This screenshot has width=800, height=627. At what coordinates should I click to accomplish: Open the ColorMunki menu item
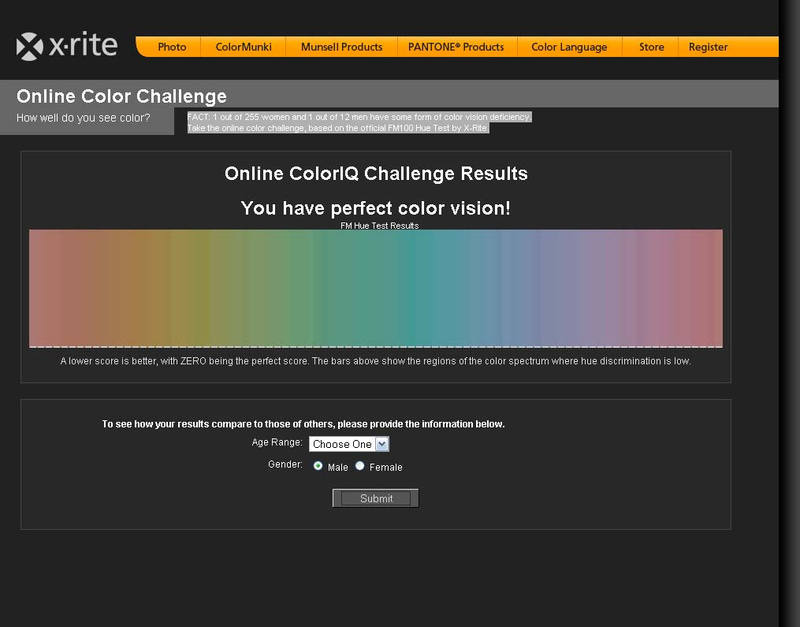coord(243,47)
